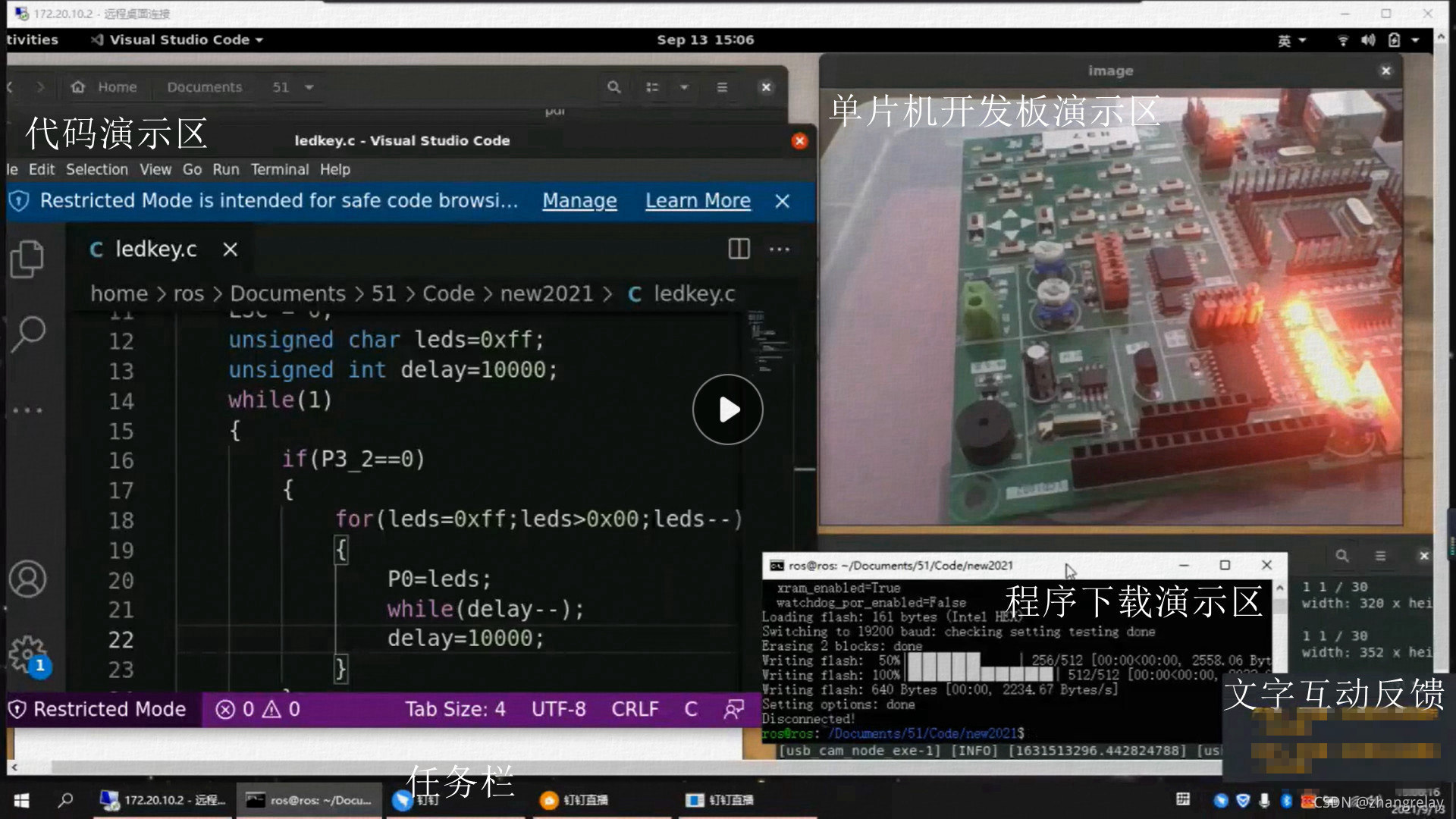Open the Search magnifier in activity bar
1456x819 pixels.
tap(29, 334)
